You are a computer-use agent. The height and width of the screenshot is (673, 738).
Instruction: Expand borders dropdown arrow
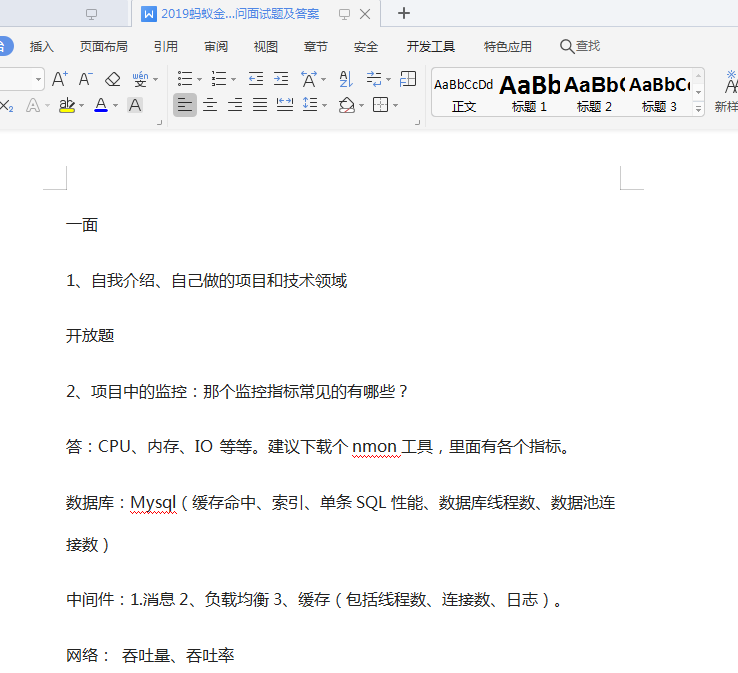point(395,105)
